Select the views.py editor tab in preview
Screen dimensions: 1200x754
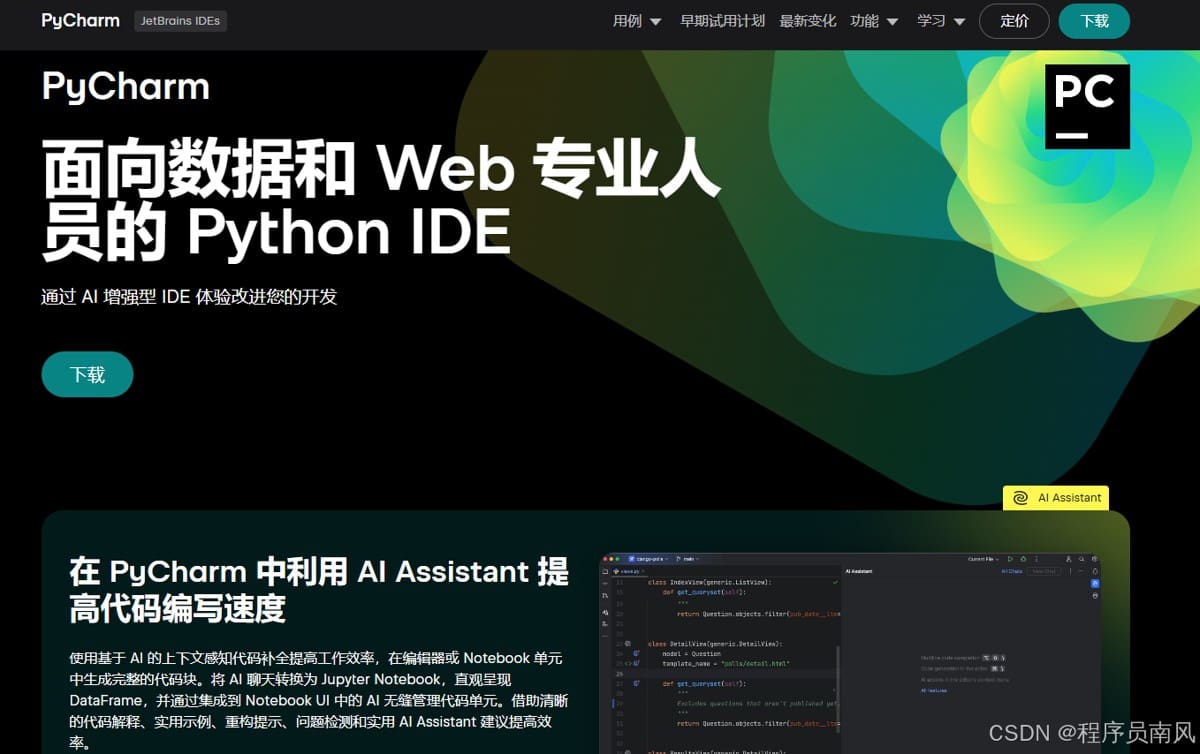click(x=628, y=571)
